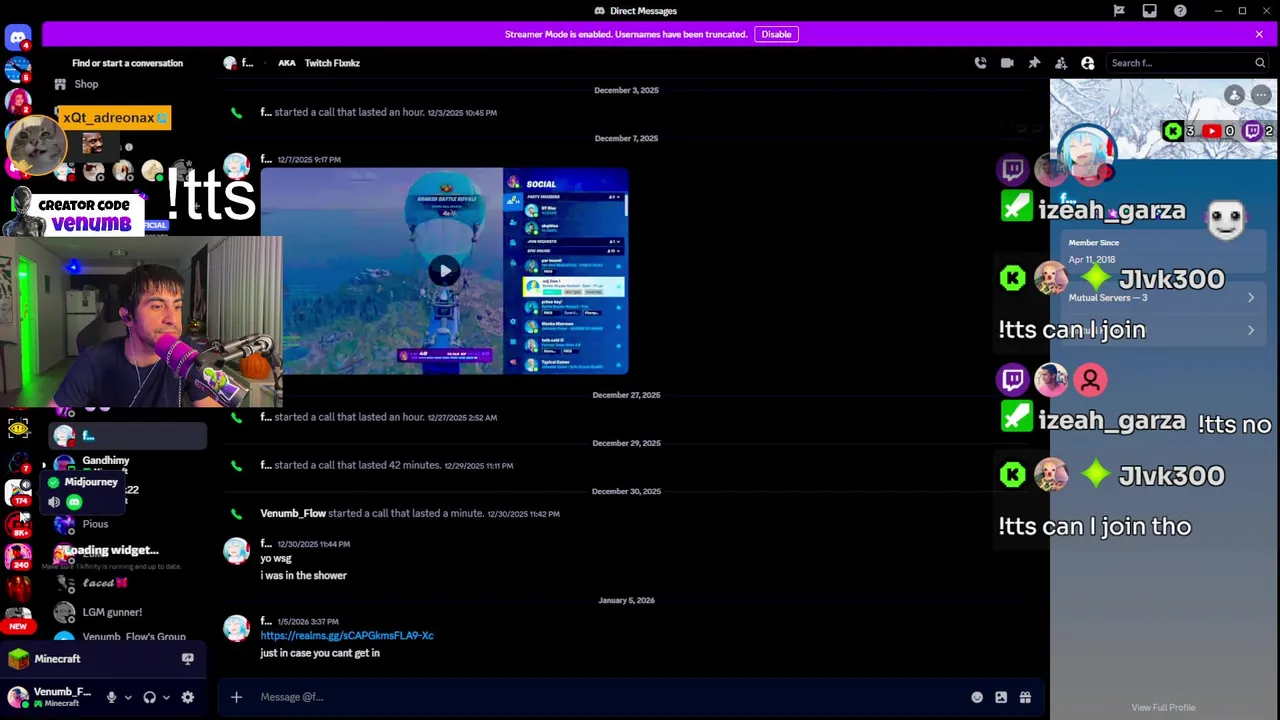The height and width of the screenshot is (720, 1280).
Task: Click View Full Profile
Action: tap(1163, 707)
